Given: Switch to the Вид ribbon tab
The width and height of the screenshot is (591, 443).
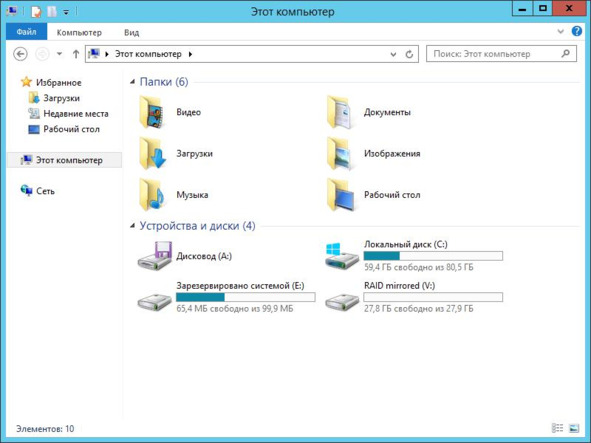Looking at the screenshot, I should [x=132, y=32].
